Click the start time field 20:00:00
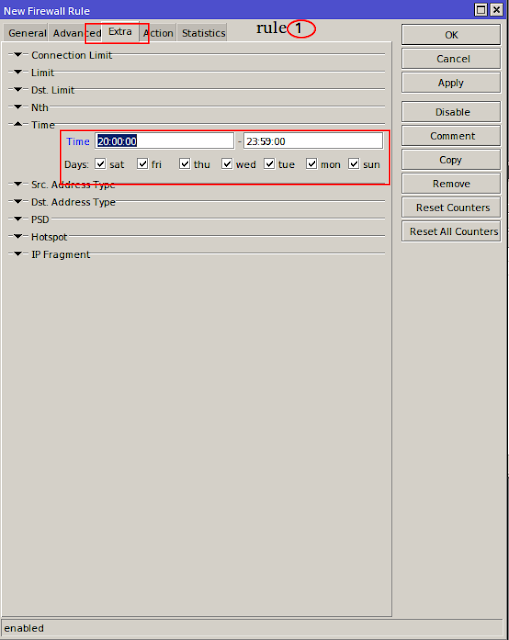The width and height of the screenshot is (509, 640). point(164,141)
